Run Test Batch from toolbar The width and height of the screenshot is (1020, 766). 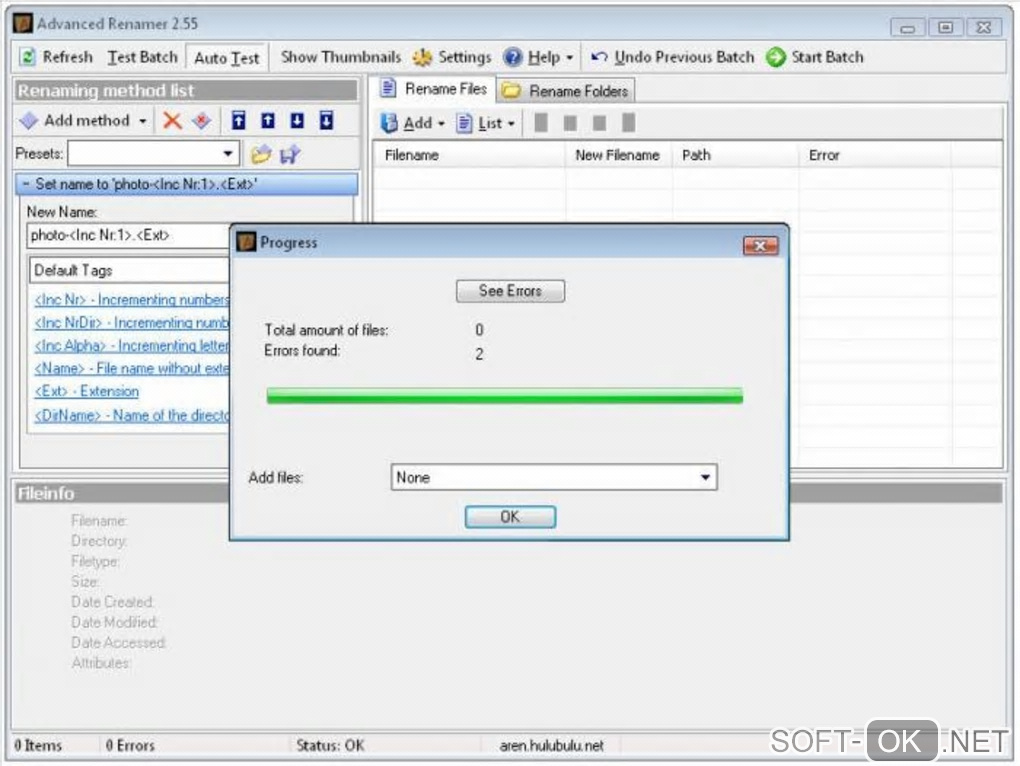coord(142,57)
